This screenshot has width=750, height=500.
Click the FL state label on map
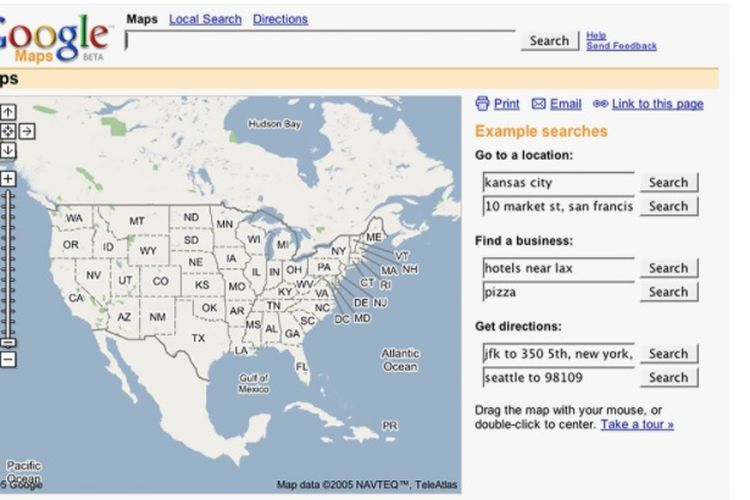click(301, 367)
